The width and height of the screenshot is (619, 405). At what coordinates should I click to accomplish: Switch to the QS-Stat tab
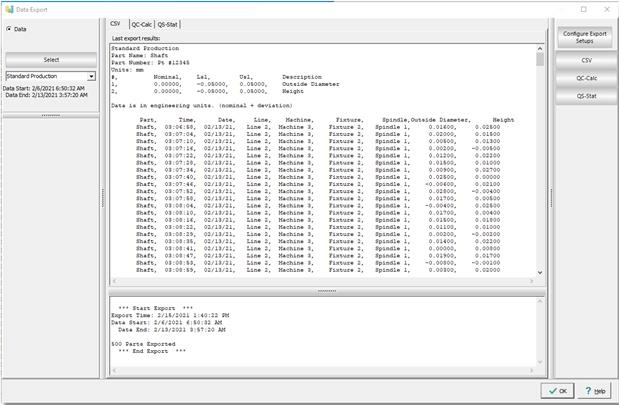click(x=167, y=24)
